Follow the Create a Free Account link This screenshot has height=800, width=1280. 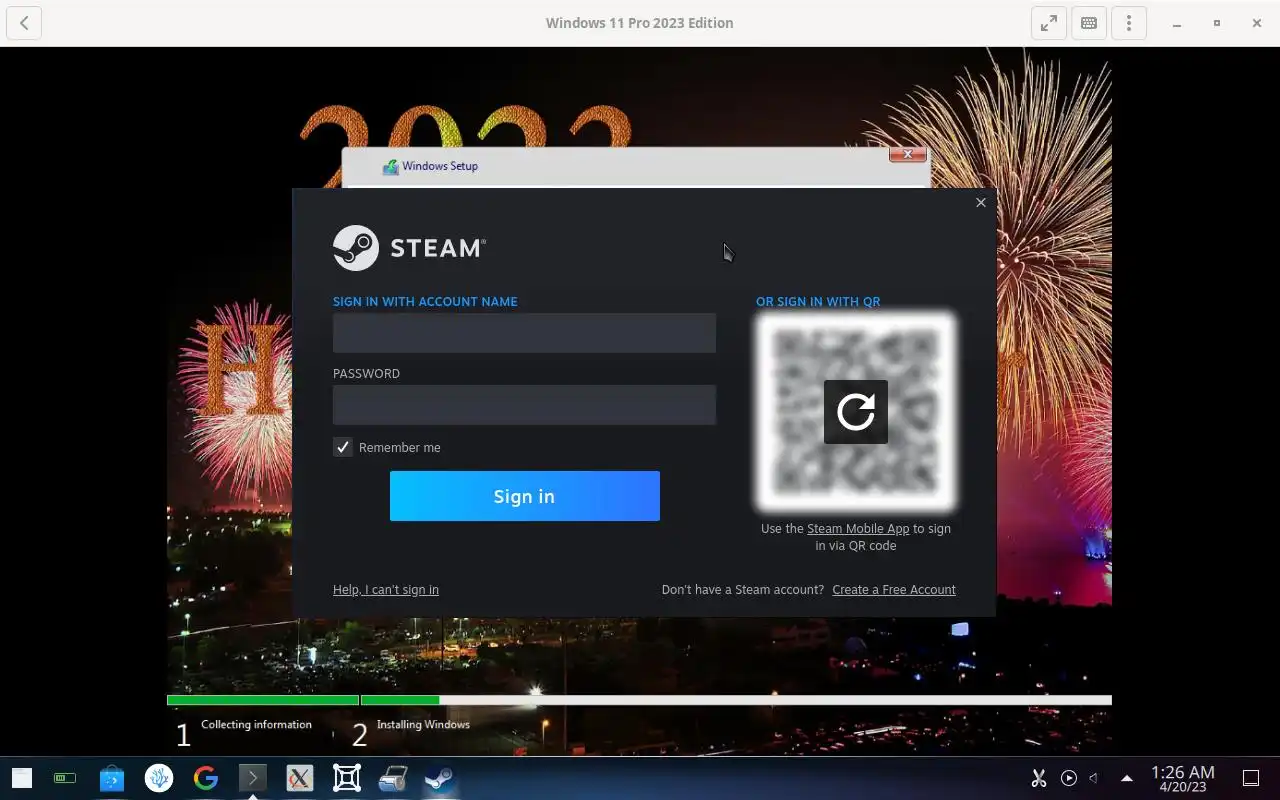click(x=894, y=589)
